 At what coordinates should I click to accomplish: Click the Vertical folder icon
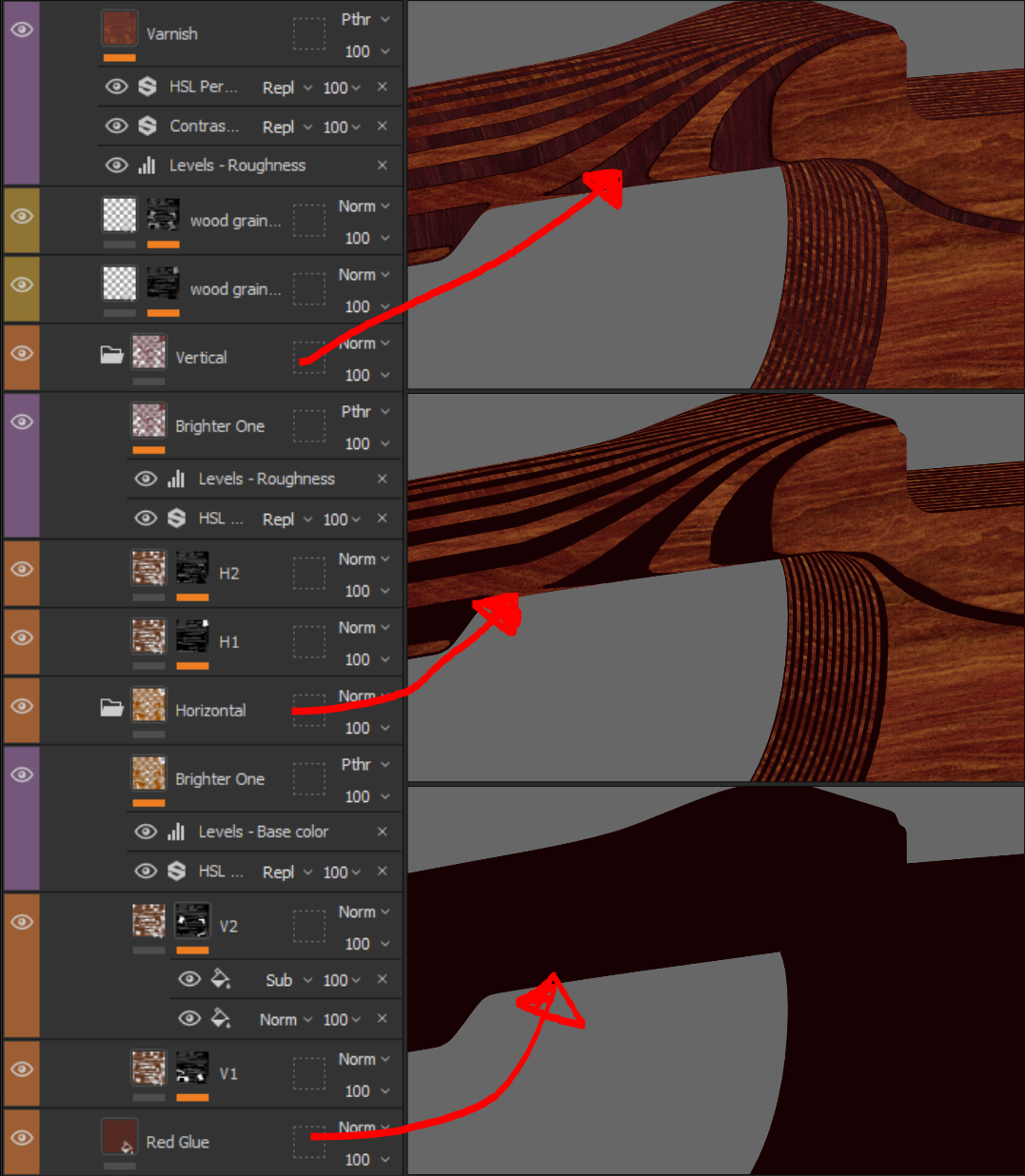coord(112,354)
